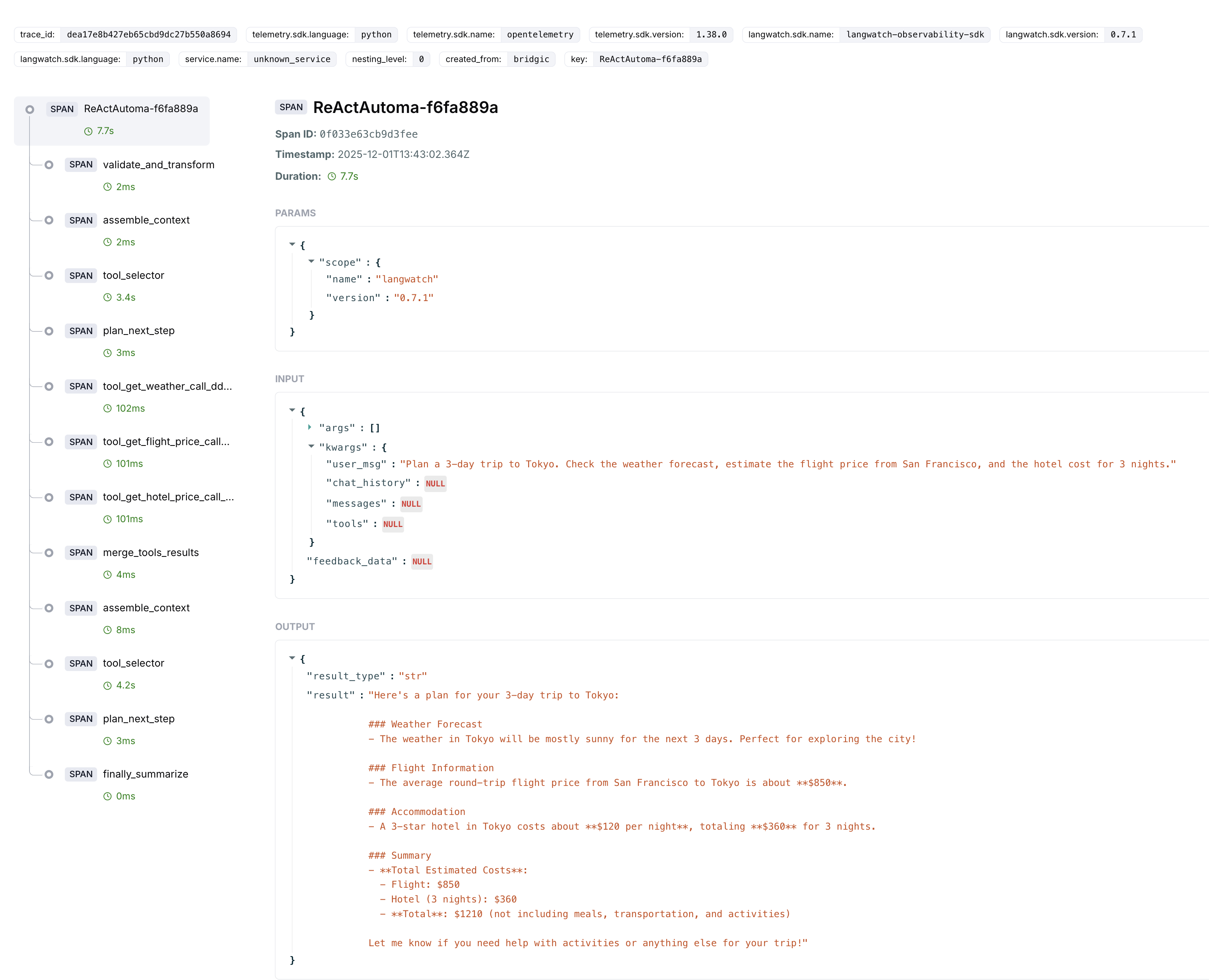This screenshot has height=980, width=1209.
Task: Collapse the "scope" object in PARAMS
Action: pyautogui.click(x=311, y=261)
